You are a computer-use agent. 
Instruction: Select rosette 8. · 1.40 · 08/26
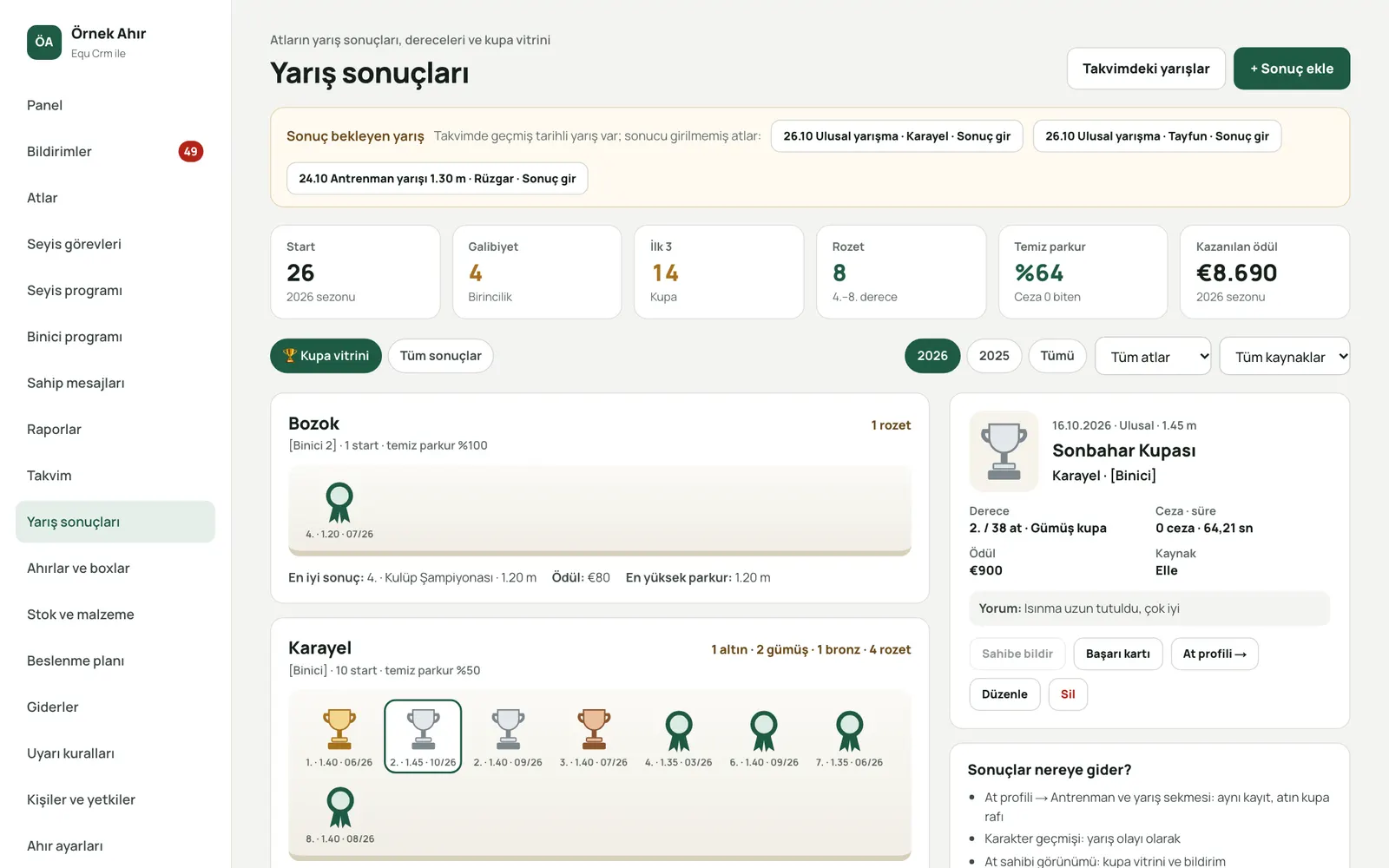pos(339,813)
